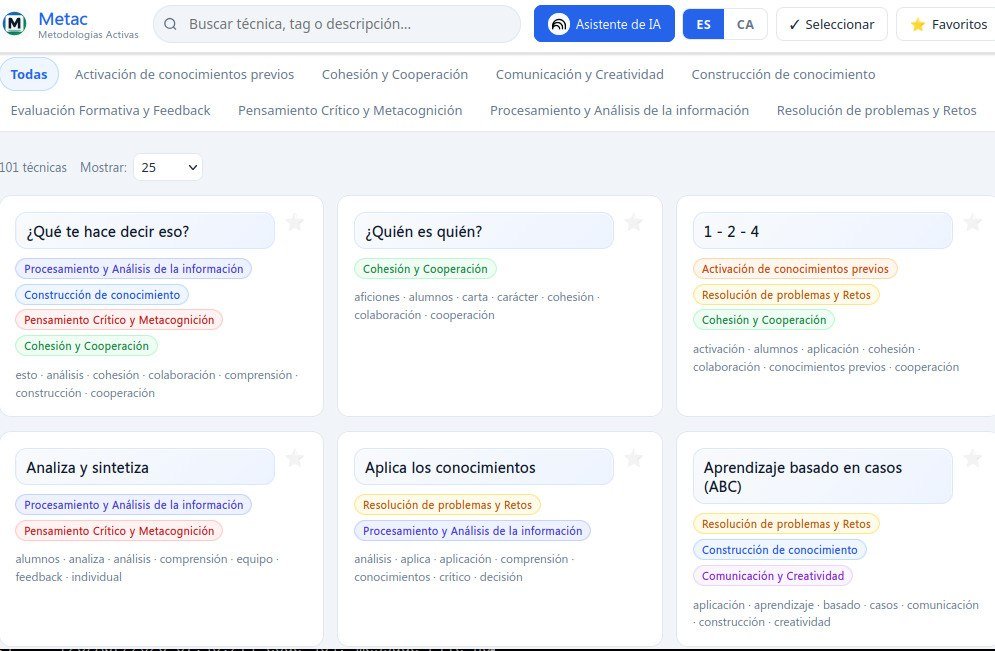Click Pensamiento Crítico tag in first card

click(x=119, y=320)
